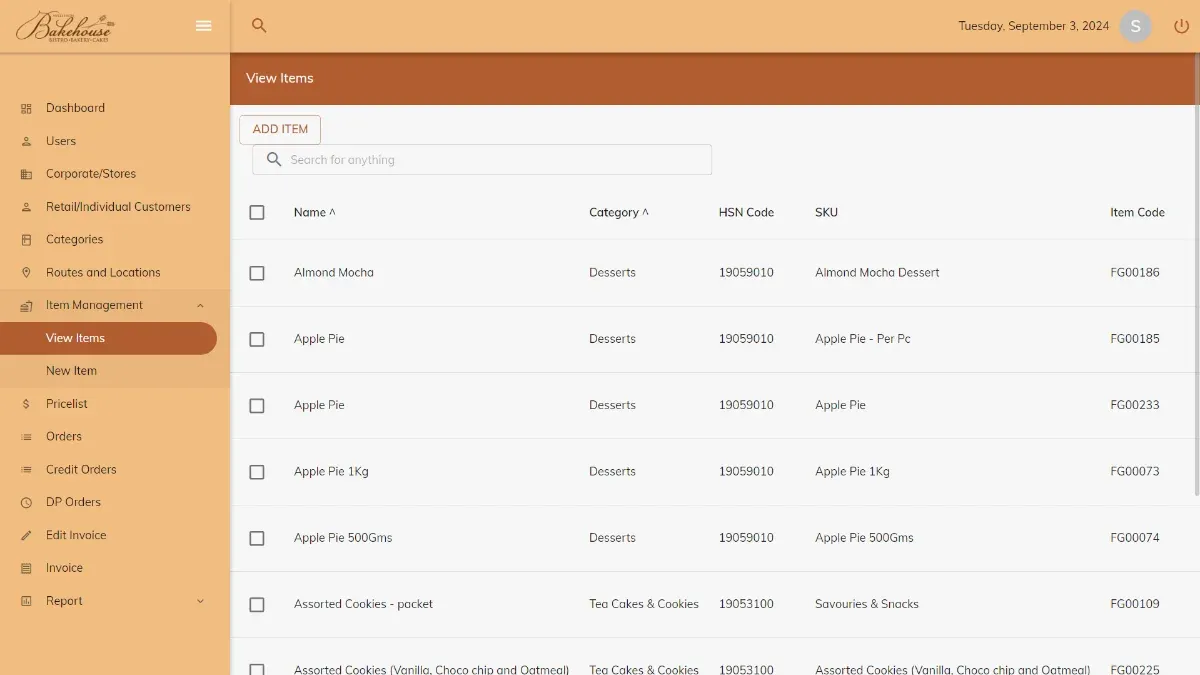This screenshot has height=675, width=1200.
Task: Click the Invoice document icon
Action: pos(26,569)
